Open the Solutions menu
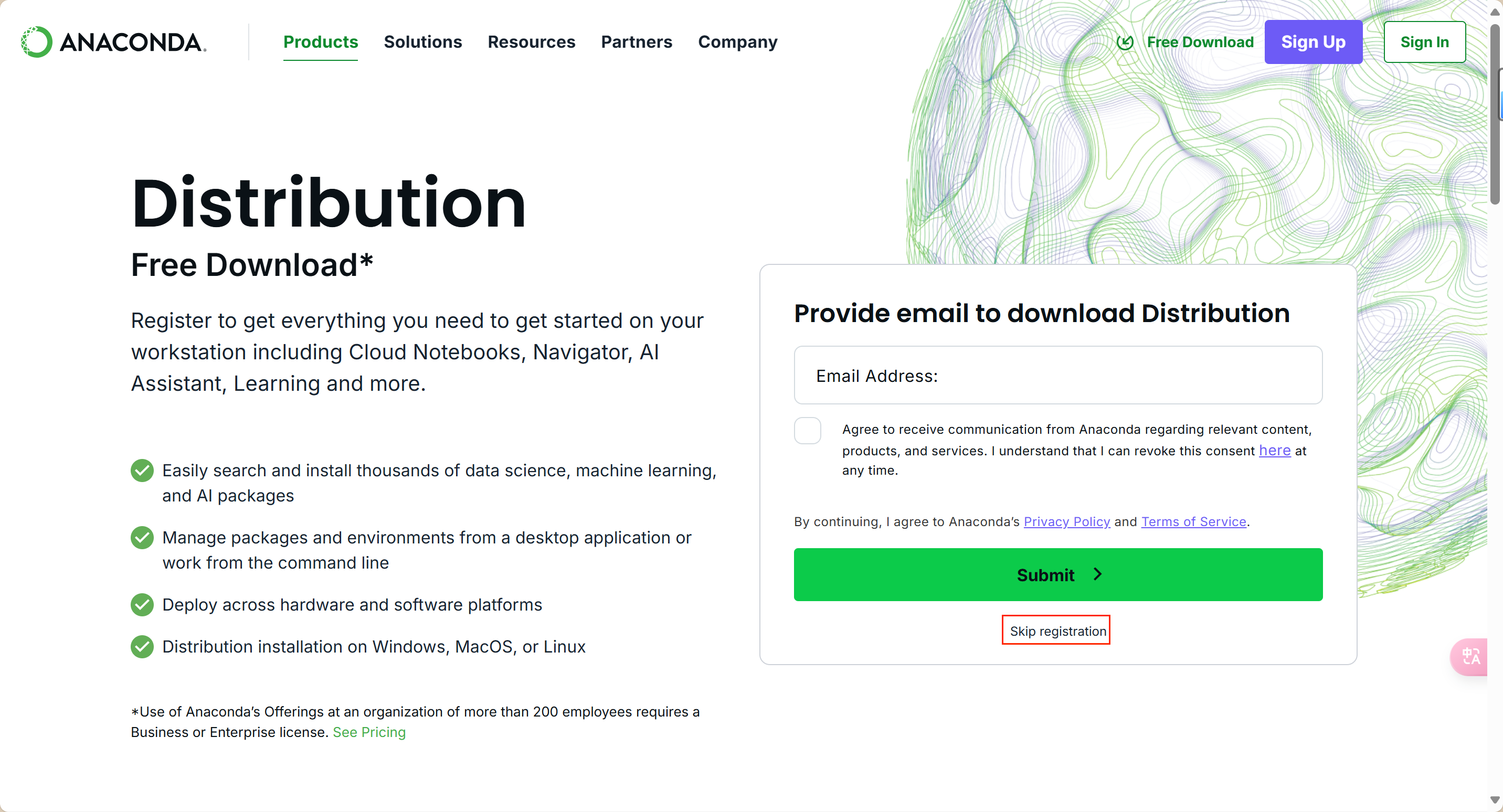1503x812 pixels. (422, 42)
